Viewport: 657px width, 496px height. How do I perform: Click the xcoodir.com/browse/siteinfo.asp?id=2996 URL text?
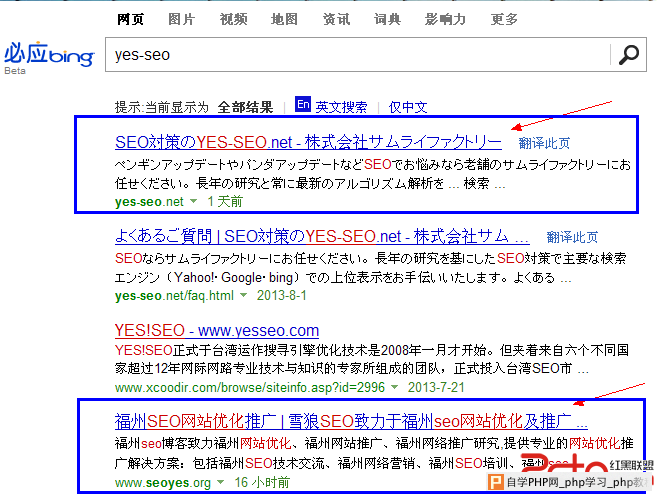(x=250, y=388)
